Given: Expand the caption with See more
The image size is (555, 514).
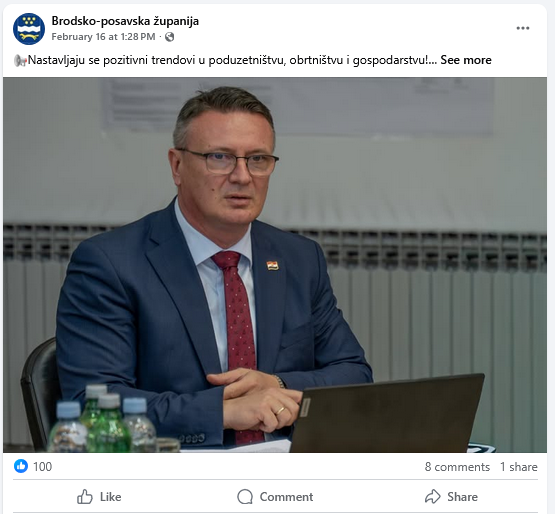Looking at the screenshot, I should point(466,60).
